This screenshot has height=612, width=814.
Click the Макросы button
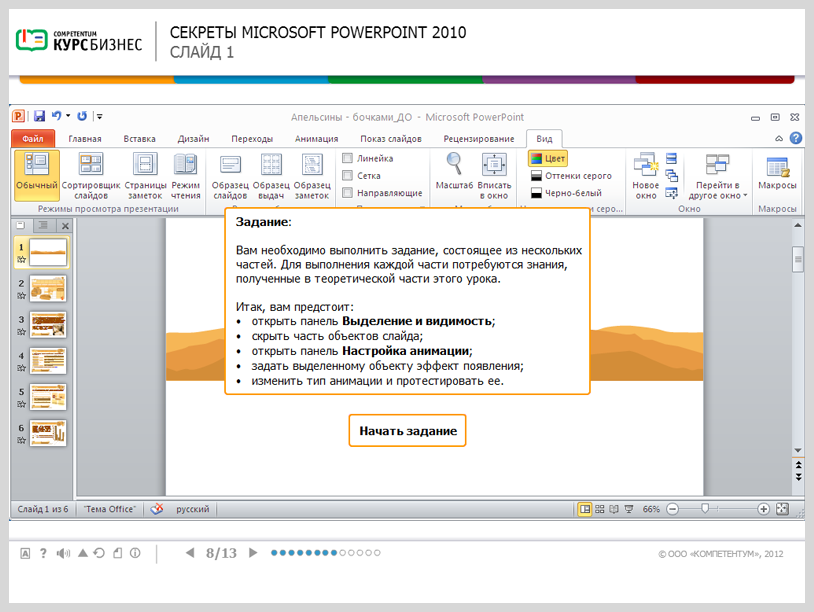click(777, 172)
